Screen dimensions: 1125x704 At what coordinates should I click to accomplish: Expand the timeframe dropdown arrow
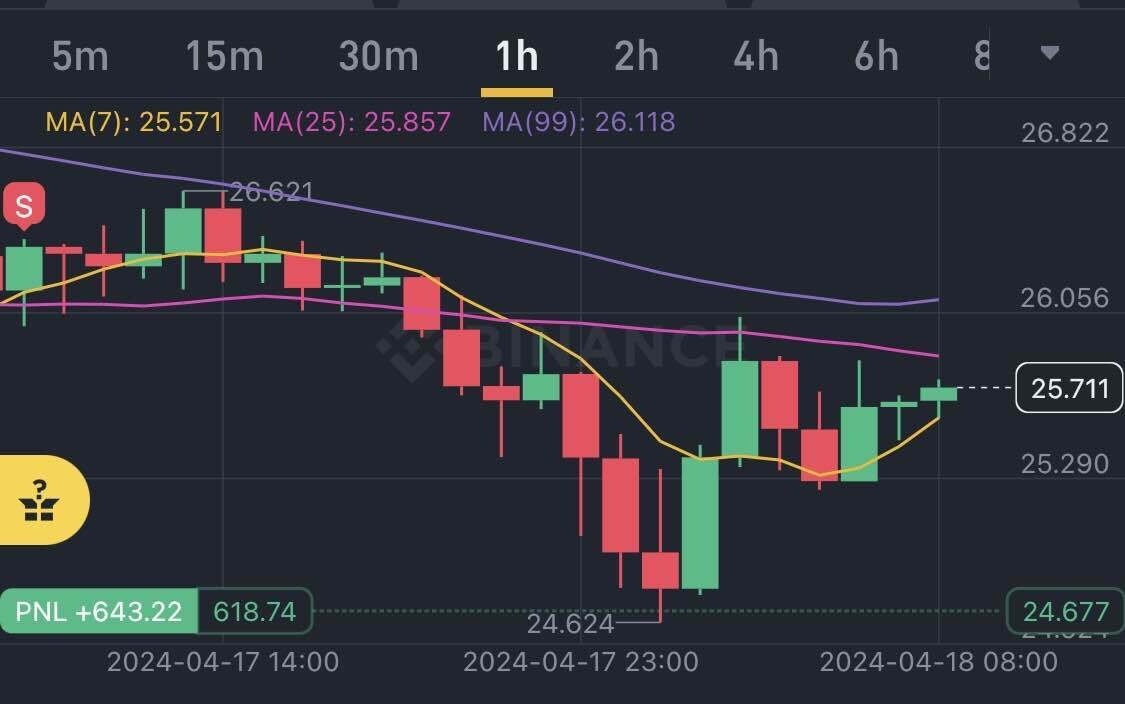pyautogui.click(x=1049, y=53)
